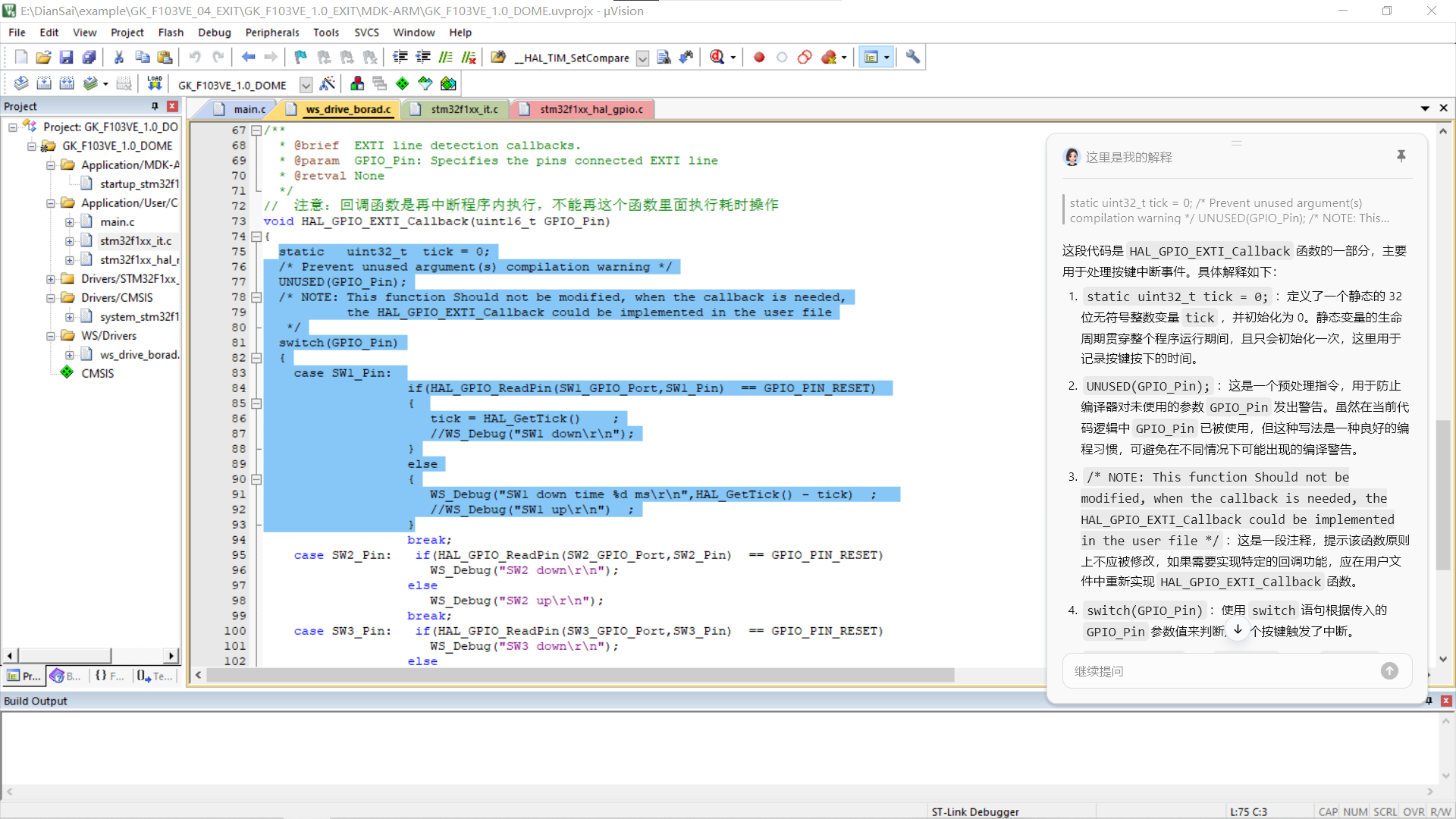The height and width of the screenshot is (819, 1456).
Task: Toggle fold marker at line 82
Action: coord(256,358)
